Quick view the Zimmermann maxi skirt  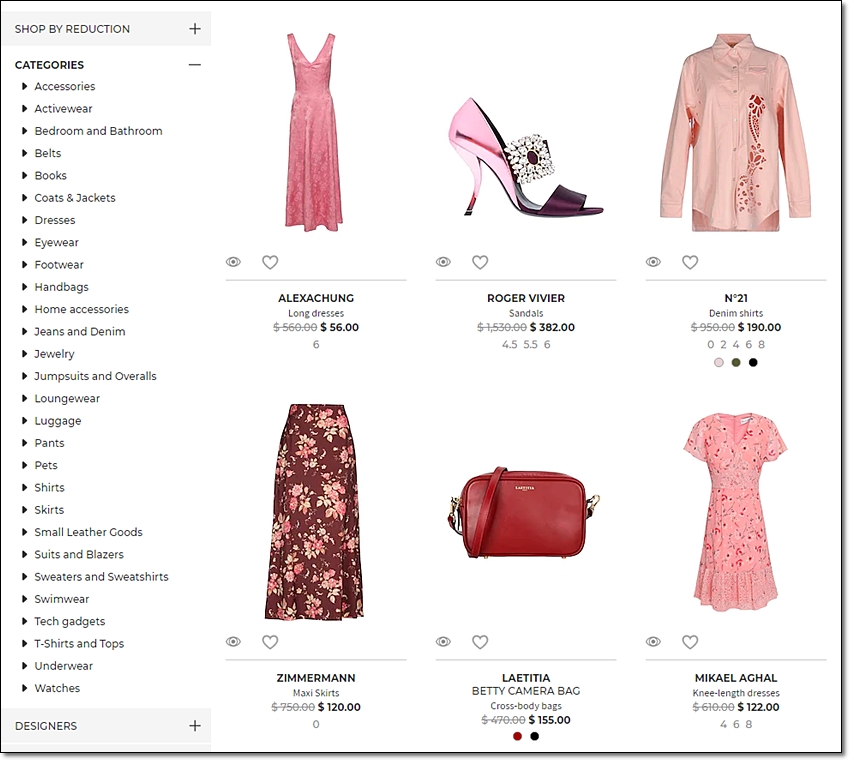click(x=233, y=642)
